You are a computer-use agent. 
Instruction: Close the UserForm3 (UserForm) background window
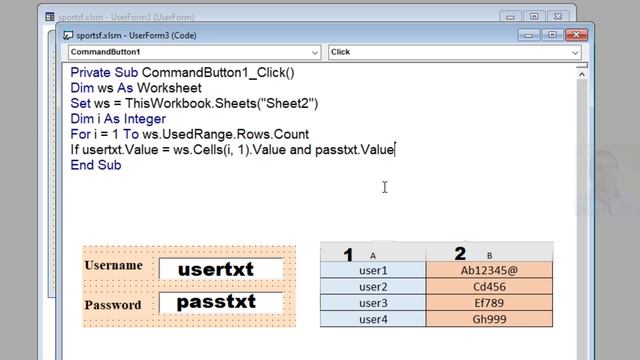[x=558, y=17]
